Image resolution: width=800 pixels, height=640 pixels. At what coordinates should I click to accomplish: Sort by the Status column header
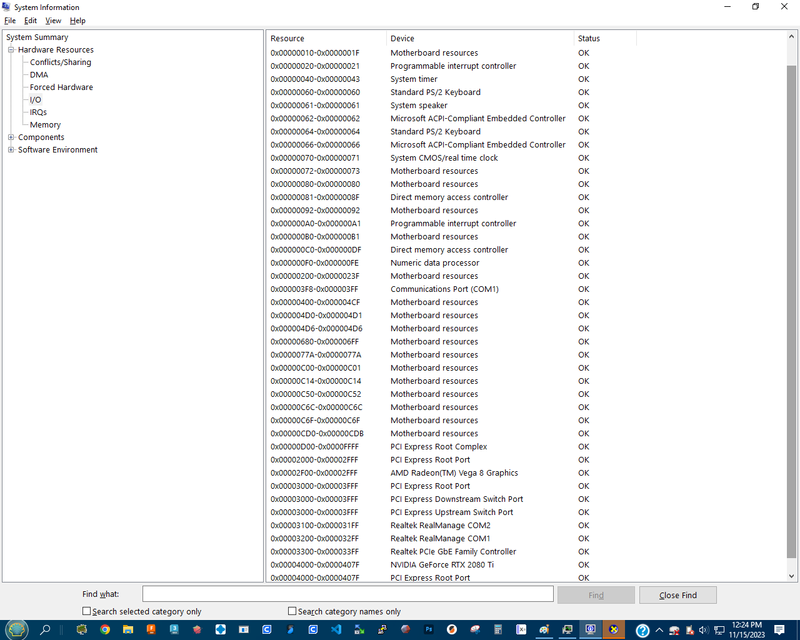click(605, 38)
